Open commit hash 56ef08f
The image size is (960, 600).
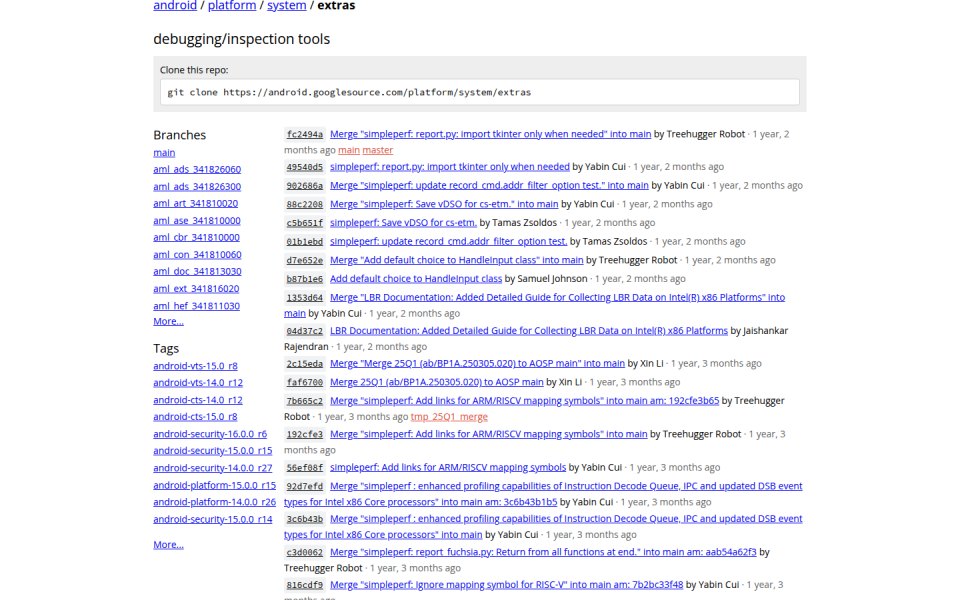point(304,467)
